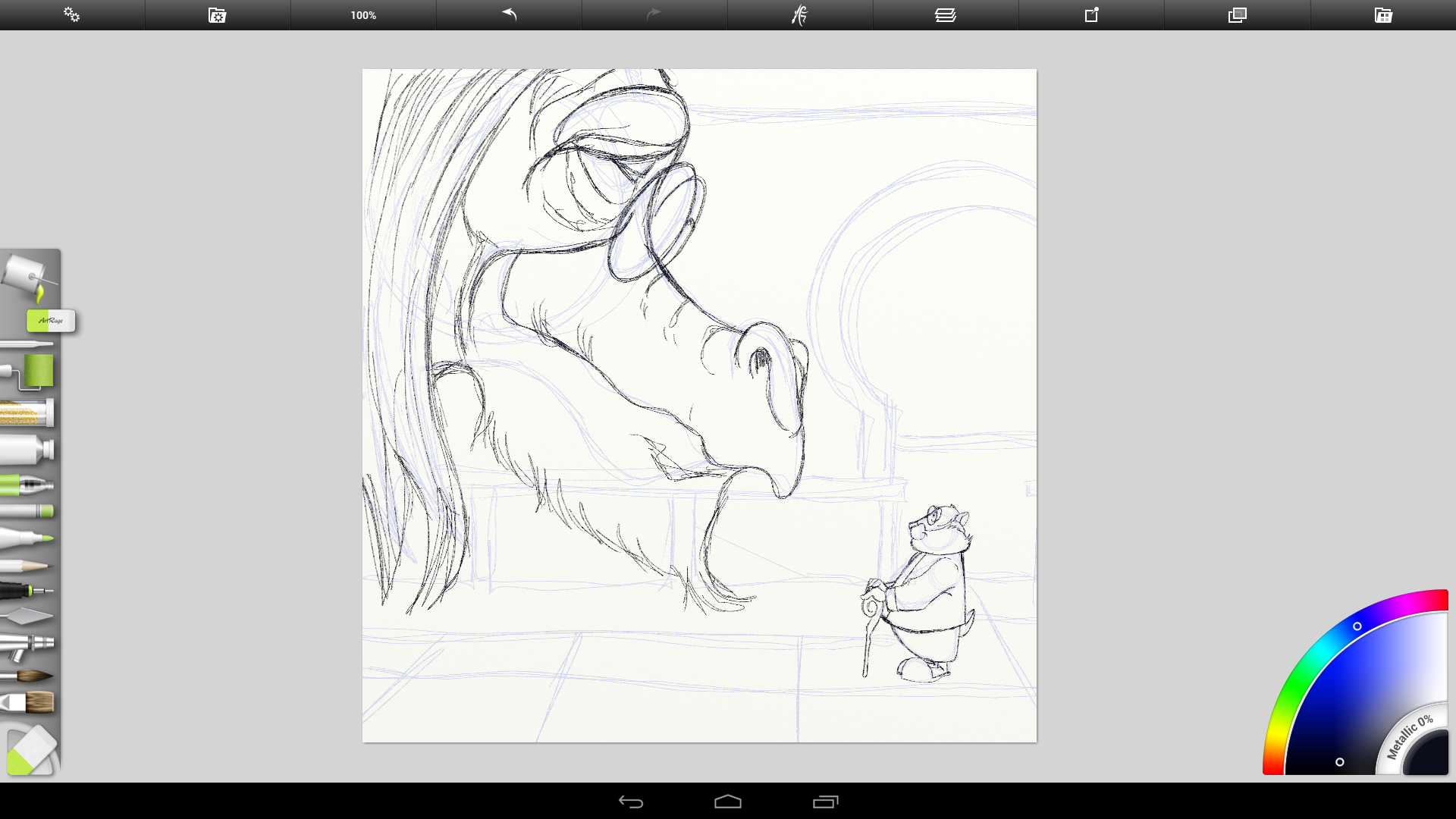
Task: Open the file folder menu
Action: coord(217,14)
